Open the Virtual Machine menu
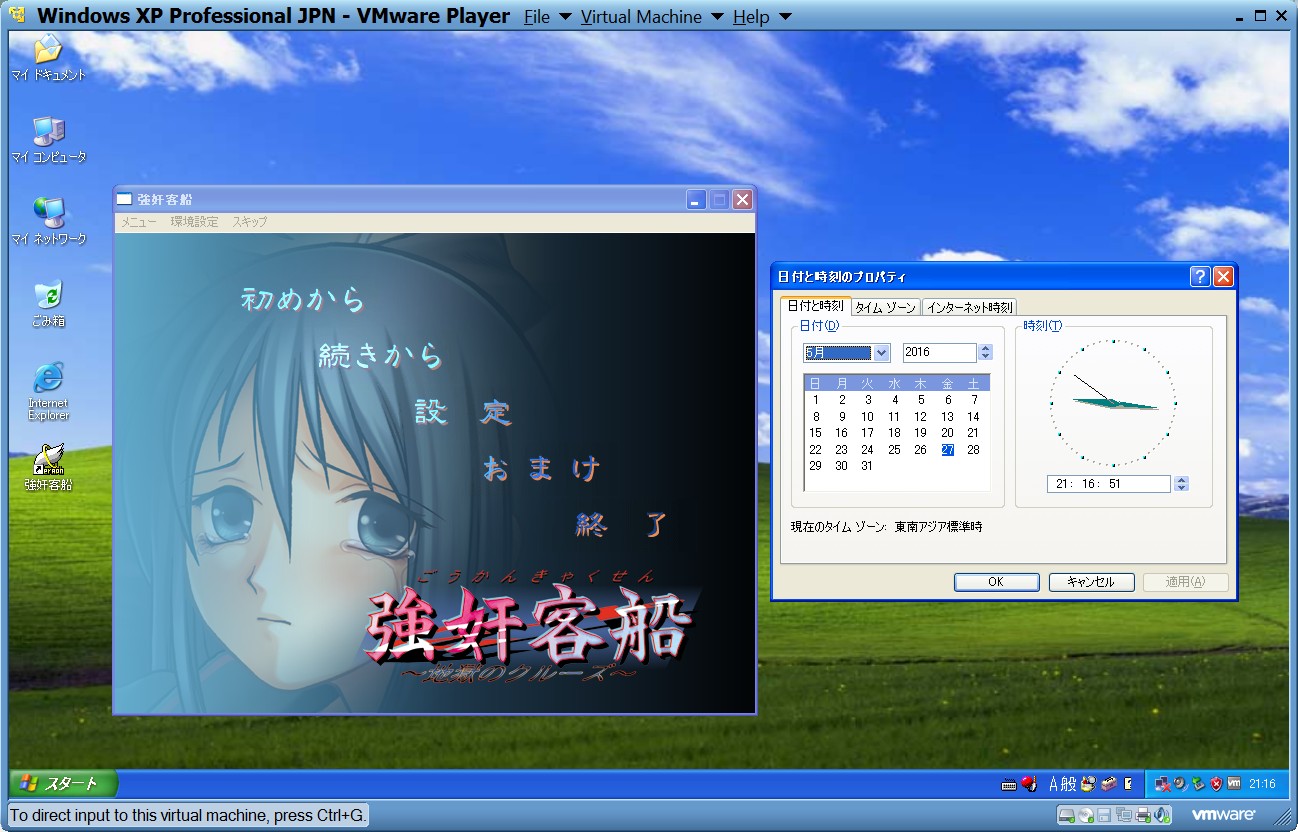This screenshot has width=1298, height=832. [653, 17]
